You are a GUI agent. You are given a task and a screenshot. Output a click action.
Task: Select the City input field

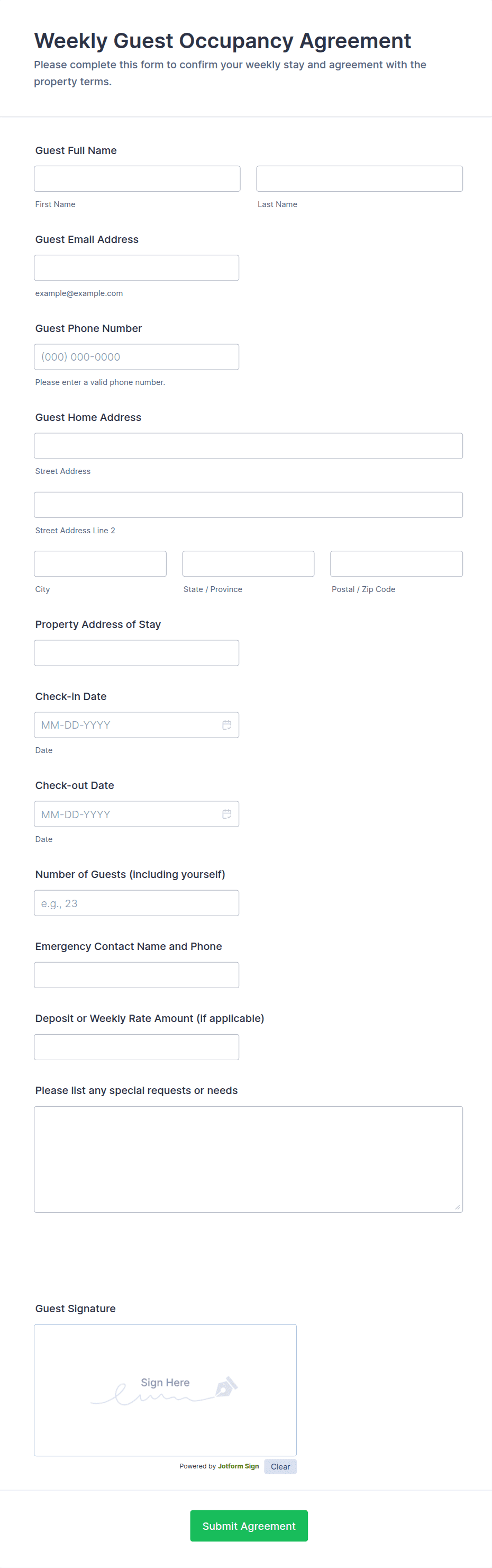click(x=101, y=563)
